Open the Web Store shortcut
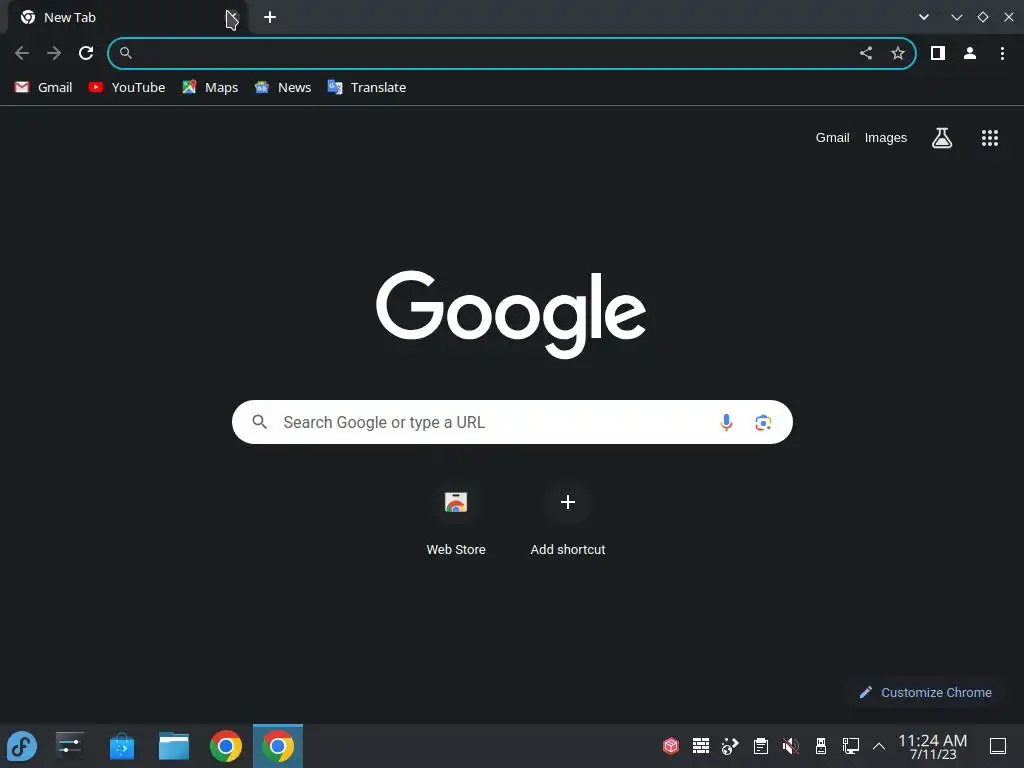 [456, 519]
